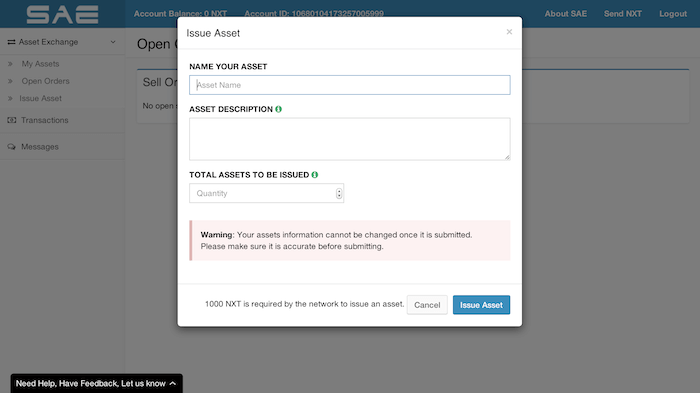Image resolution: width=700 pixels, height=393 pixels.
Task: Focus the Asset Name input field
Action: click(350, 85)
